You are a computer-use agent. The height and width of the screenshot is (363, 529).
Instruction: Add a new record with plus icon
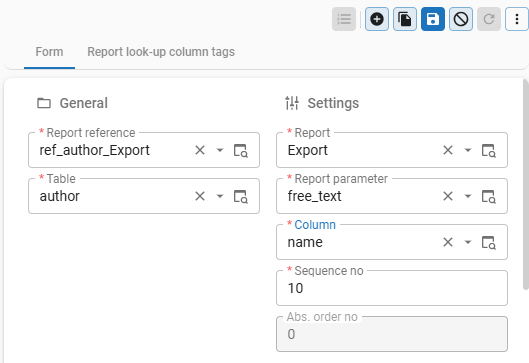pos(377,19)
